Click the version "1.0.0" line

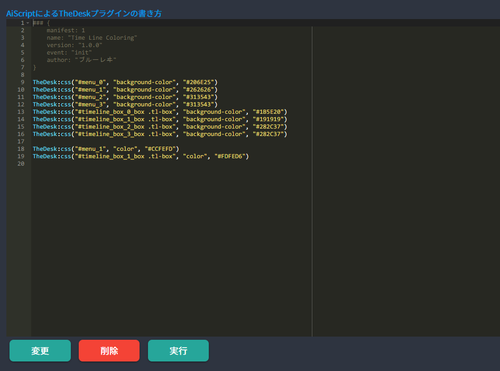74,45
